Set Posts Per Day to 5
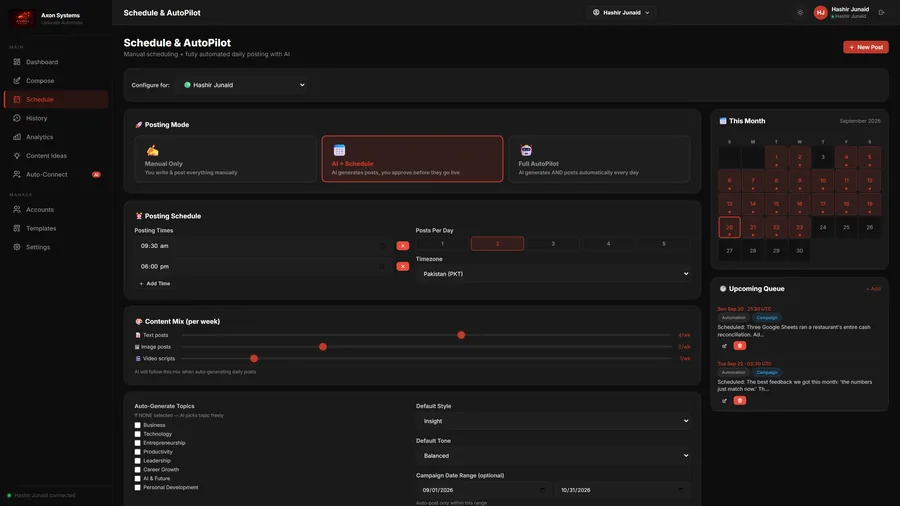Viewport: 900px width, 506px height. pos(664,244)
